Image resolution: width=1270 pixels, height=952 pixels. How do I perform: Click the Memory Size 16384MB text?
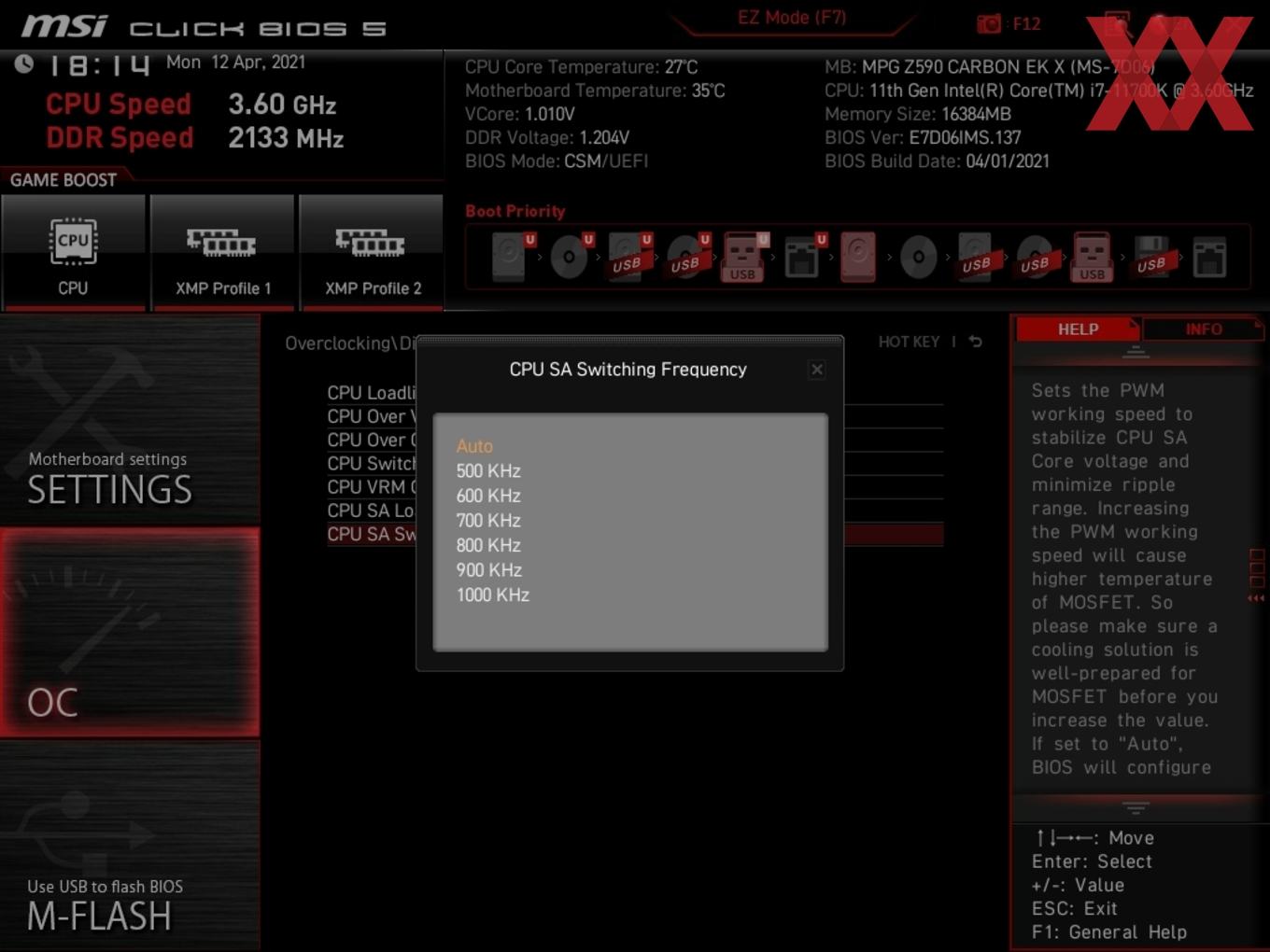[x=918, y=114]
